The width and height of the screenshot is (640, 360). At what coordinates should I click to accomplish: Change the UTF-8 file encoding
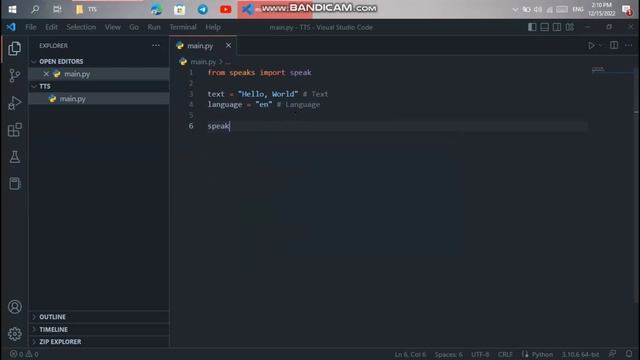(x=480, y=354)
